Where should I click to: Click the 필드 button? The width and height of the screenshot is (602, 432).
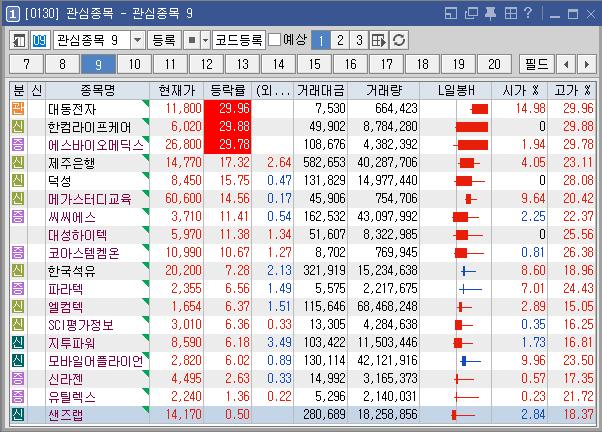537,64
